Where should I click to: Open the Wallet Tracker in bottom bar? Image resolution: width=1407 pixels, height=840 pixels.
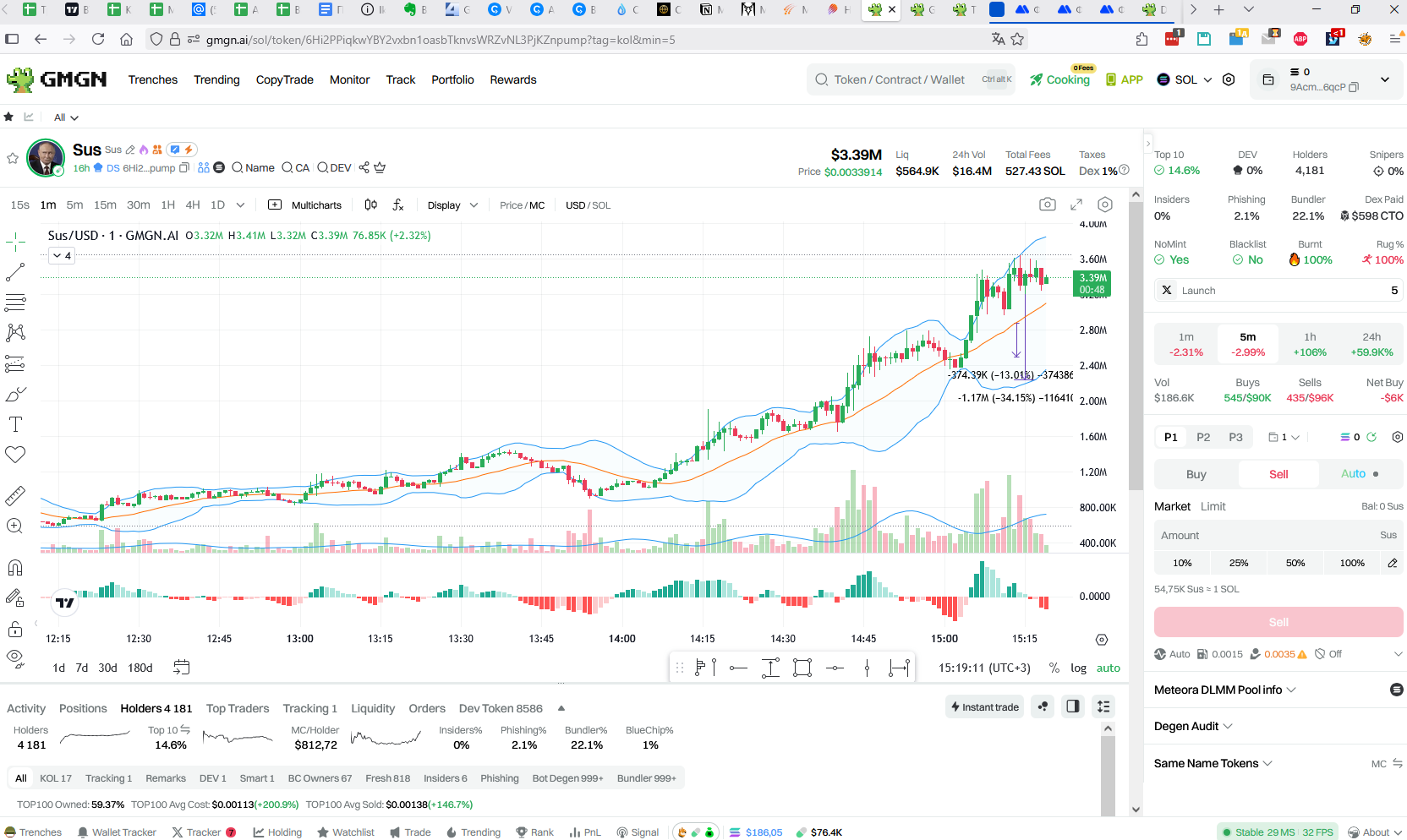pos(117,832)
